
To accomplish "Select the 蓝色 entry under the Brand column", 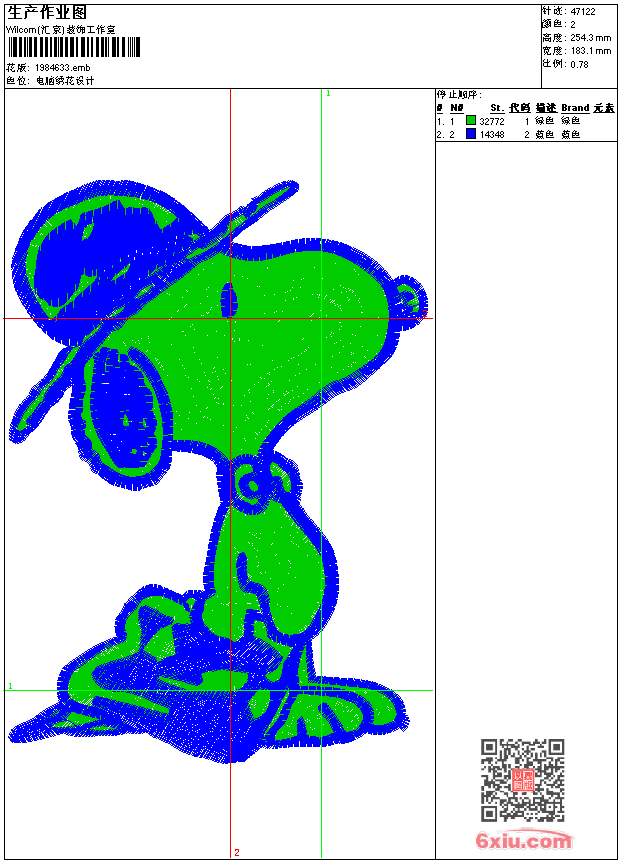I will 571,134.
